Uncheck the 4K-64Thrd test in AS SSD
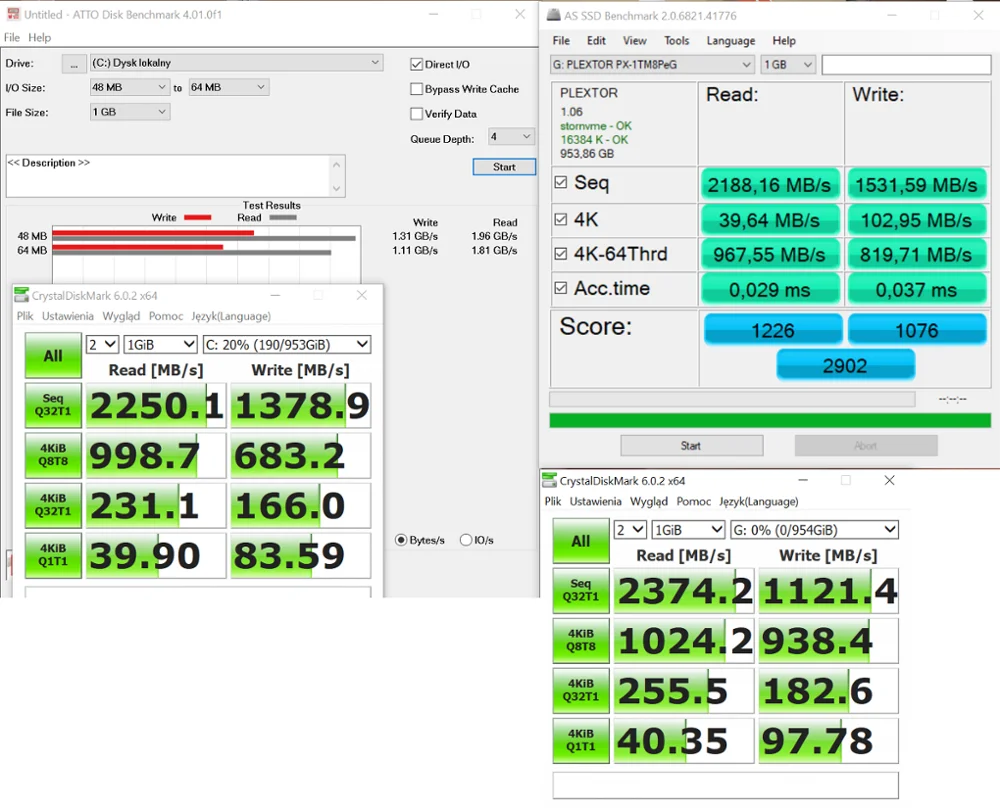This screenshot has width=1000, height=811. point(561,254)
